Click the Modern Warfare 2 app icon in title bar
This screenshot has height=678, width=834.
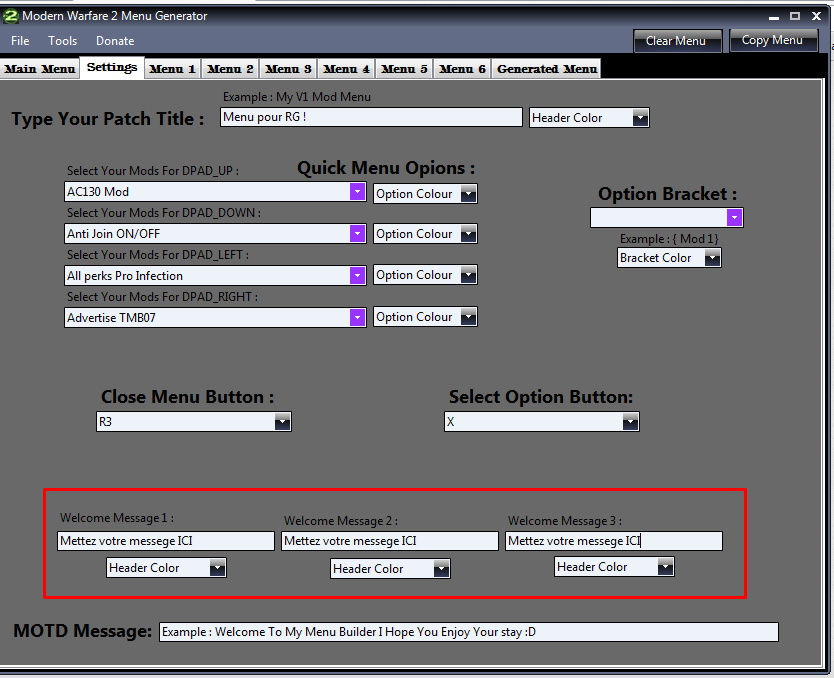[10, 16]
